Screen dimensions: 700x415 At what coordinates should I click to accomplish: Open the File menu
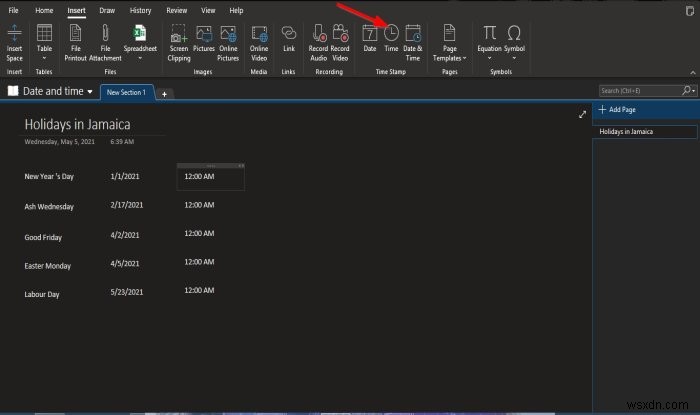pos(13,10)
